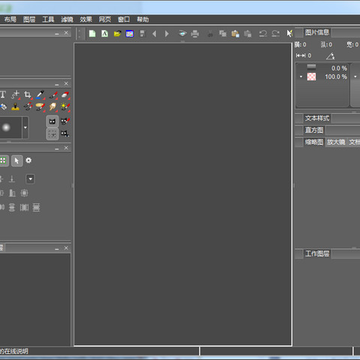Switch to the 图片信息 panel tab
The image size is (360, 360).
pyautogui.click(x=317, y=32)
